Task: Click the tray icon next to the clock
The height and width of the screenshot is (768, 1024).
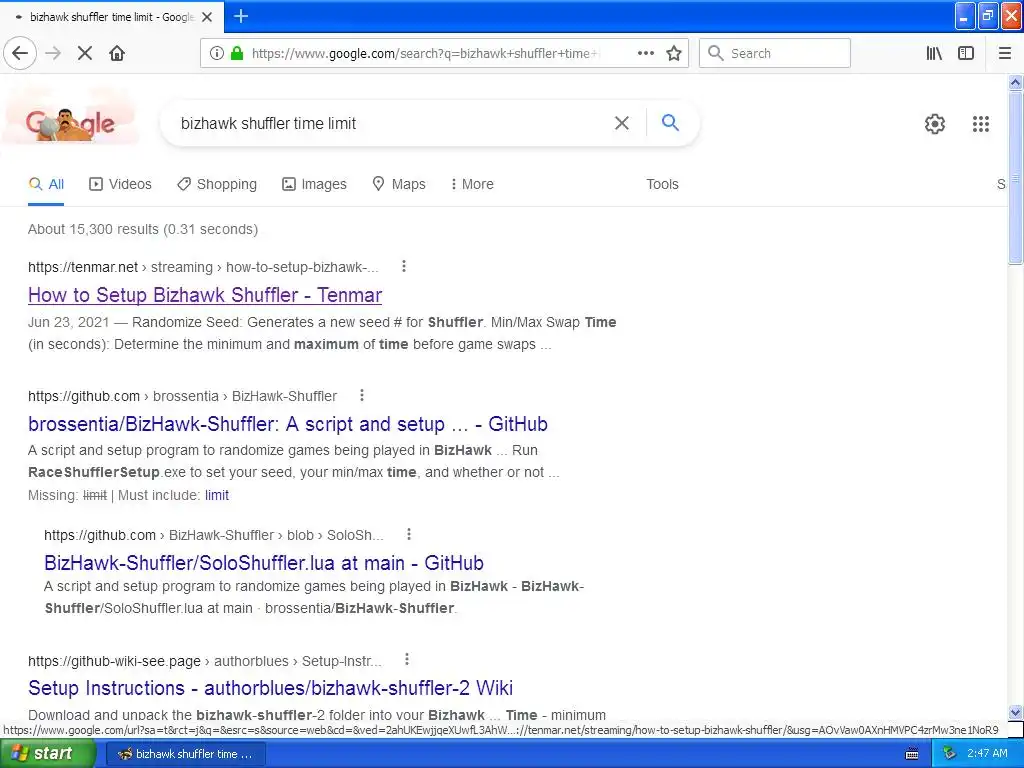Action: [949, 754]
